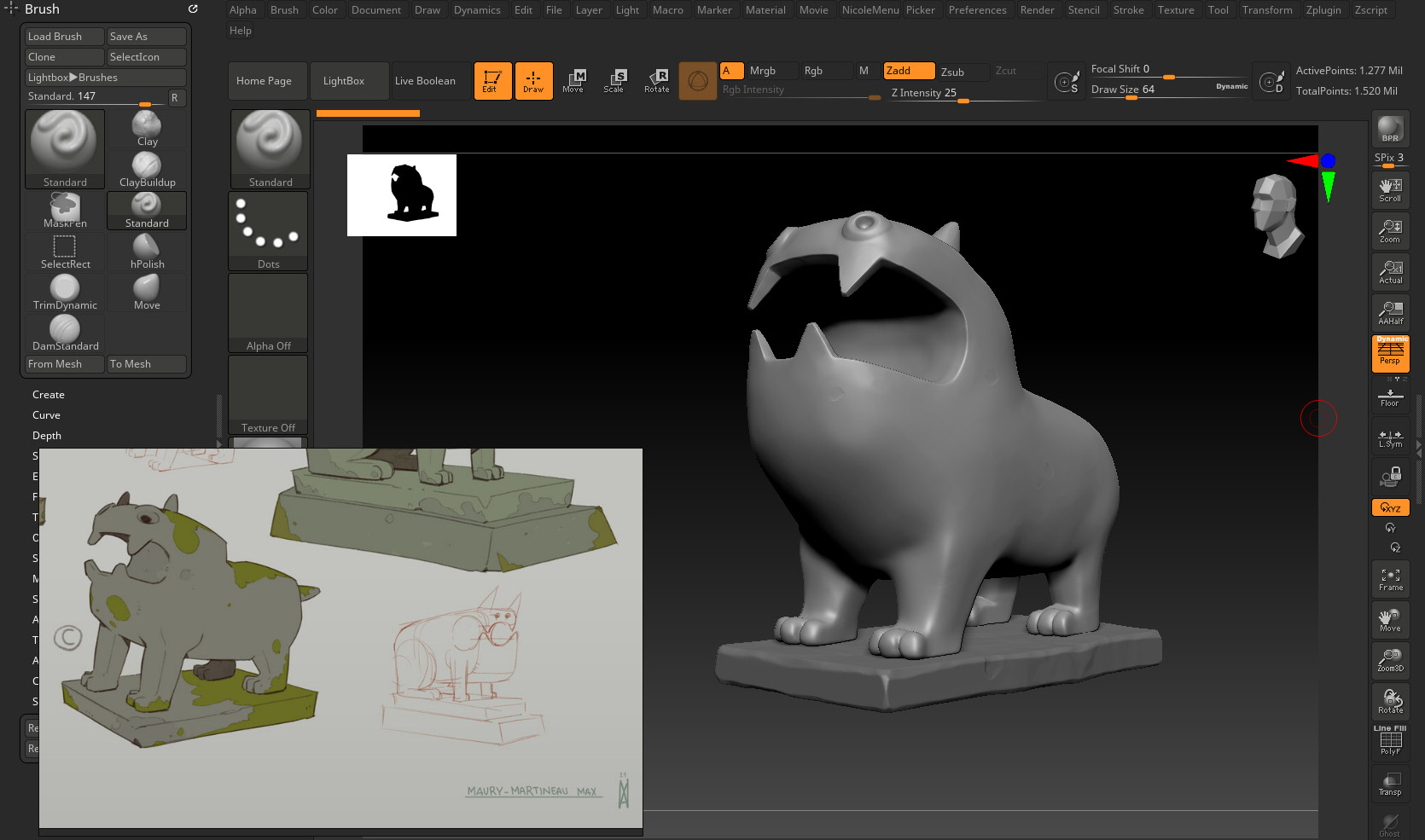
Task: Open the Transform menu
Action: [1267, 10]
